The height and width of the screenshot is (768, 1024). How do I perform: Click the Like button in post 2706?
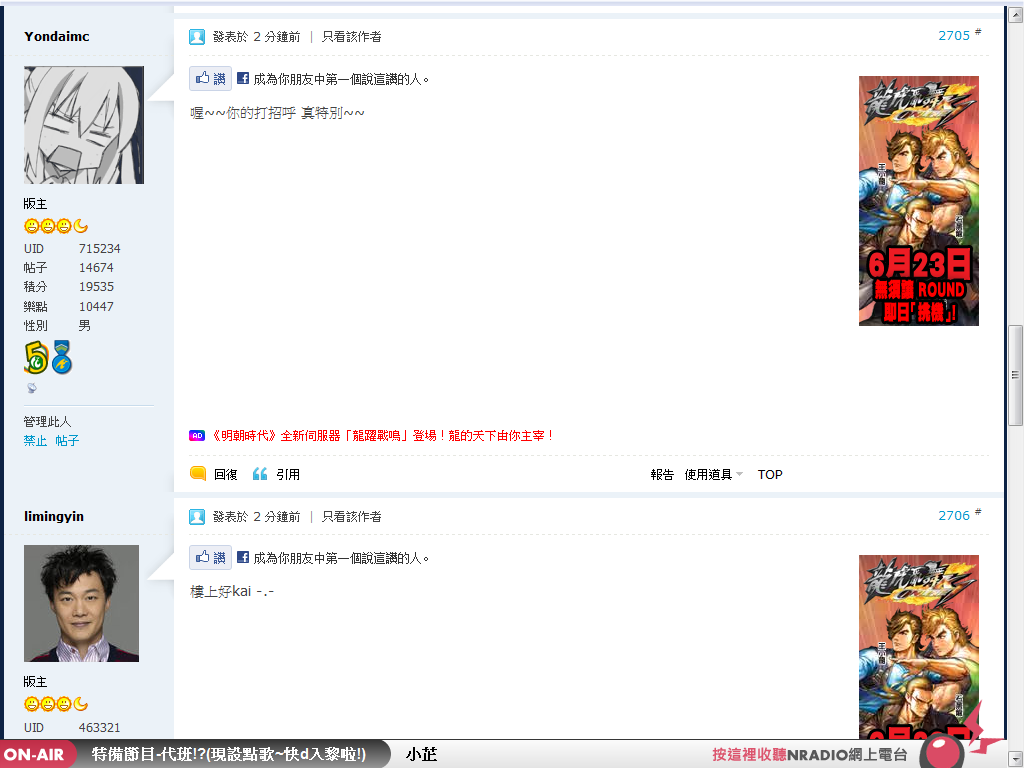pyautogui.click(x=210, y=558)
